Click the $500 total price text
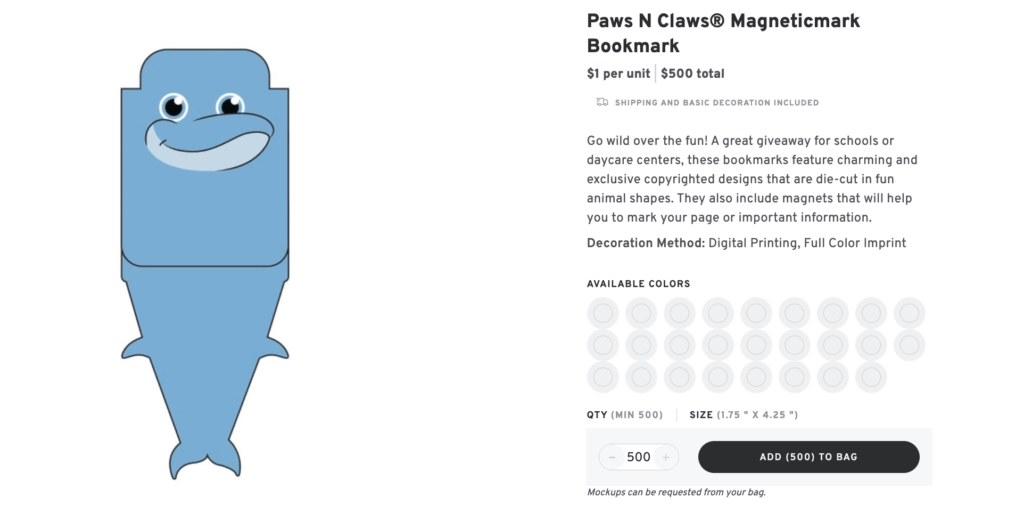Image resolution: width=1024 pixels, height=506 pixels. click(693, 73)
